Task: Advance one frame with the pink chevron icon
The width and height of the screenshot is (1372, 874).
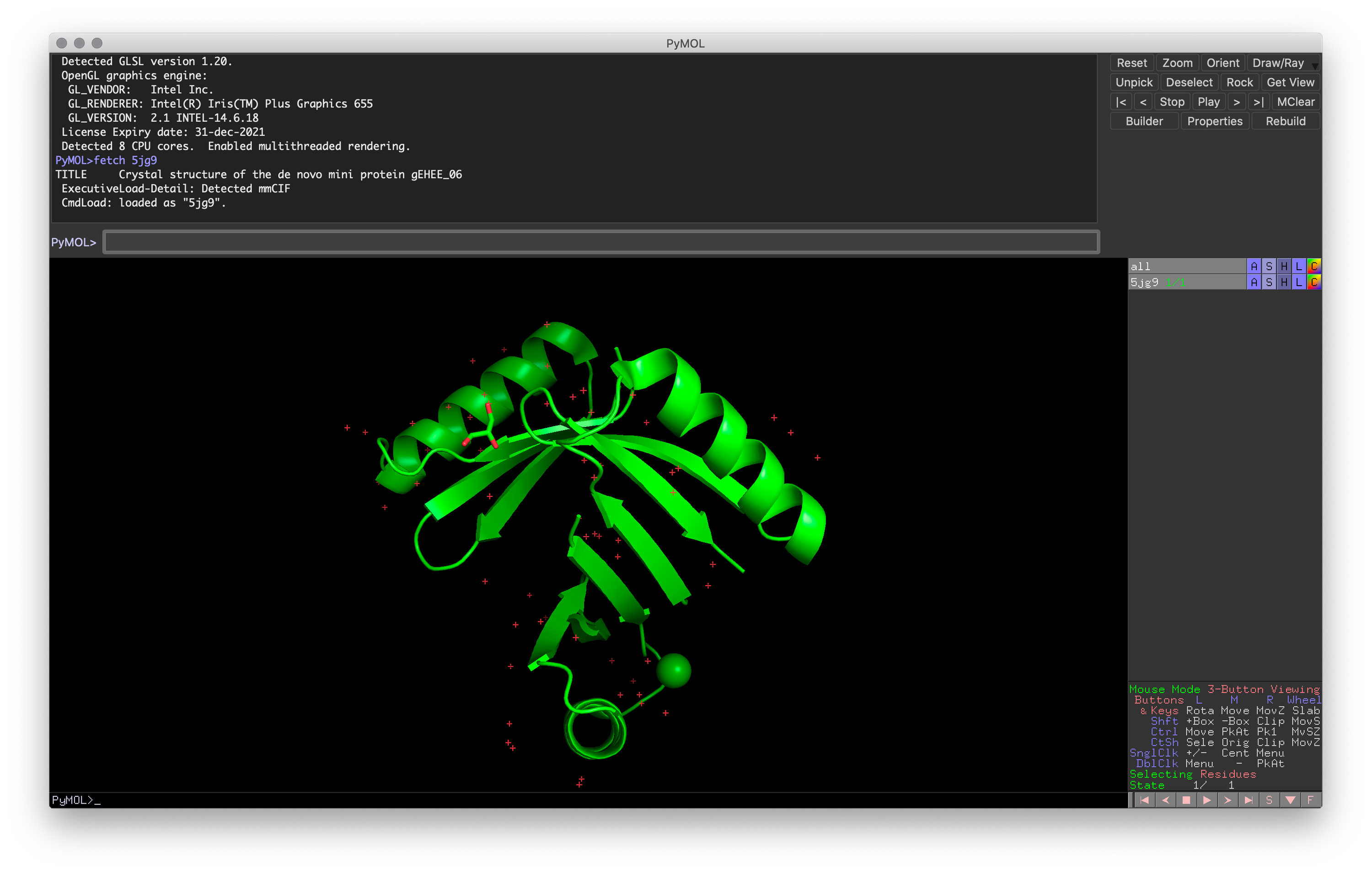Action: click(1228, 800)
